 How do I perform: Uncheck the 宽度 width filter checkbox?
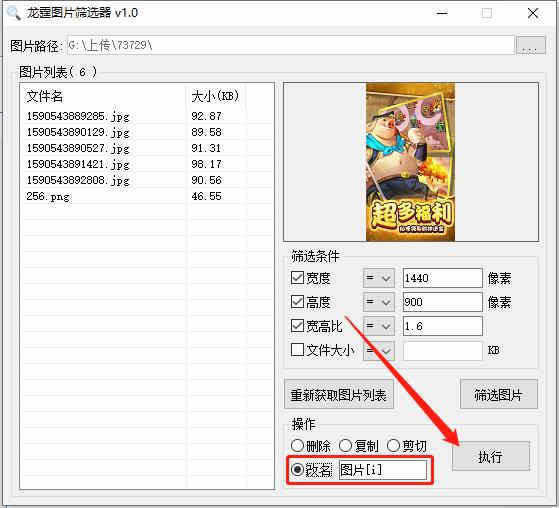click(297, 278)
